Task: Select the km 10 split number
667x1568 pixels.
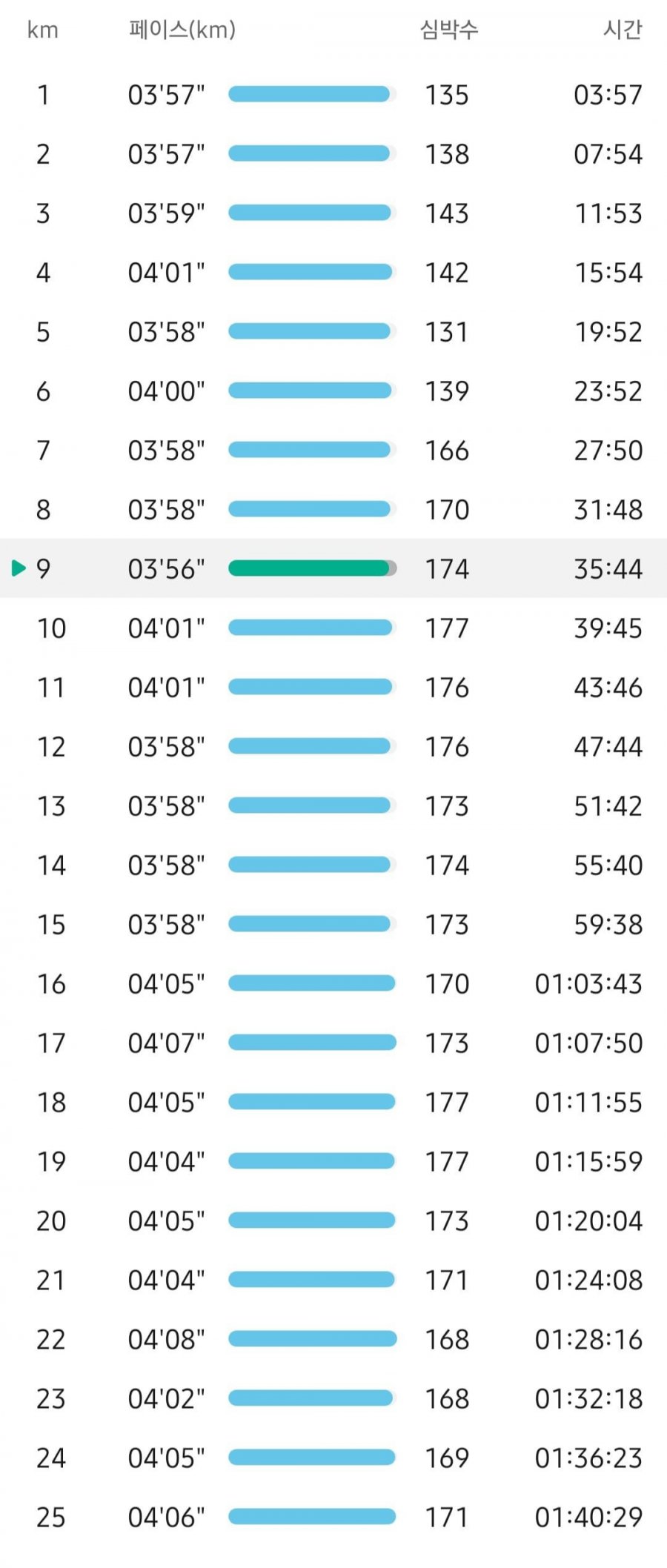Action: click(x=52, y=628)
